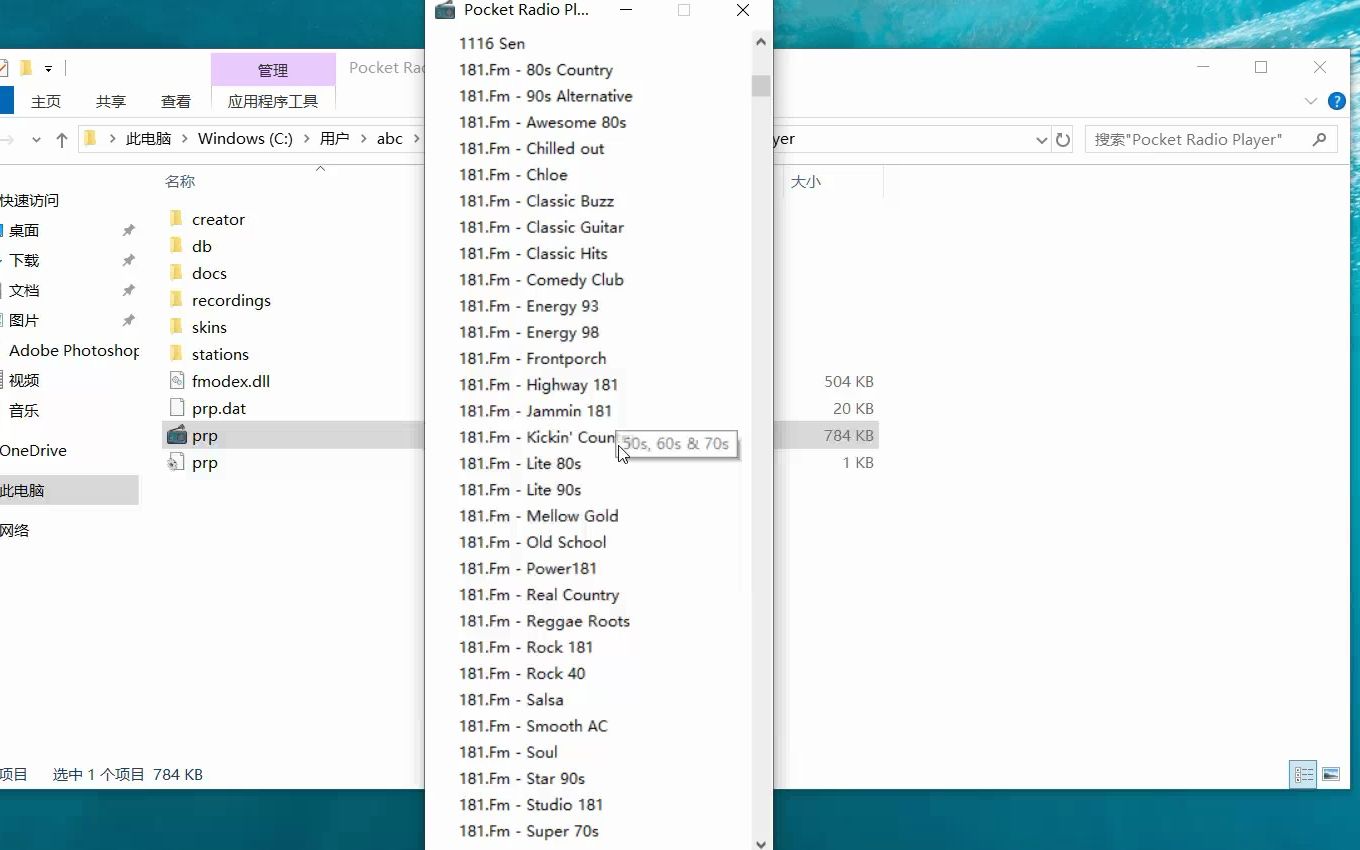Click pin icon next to 桌面
The width and height of the screenshot is (1360, 850).
point(128,231)
